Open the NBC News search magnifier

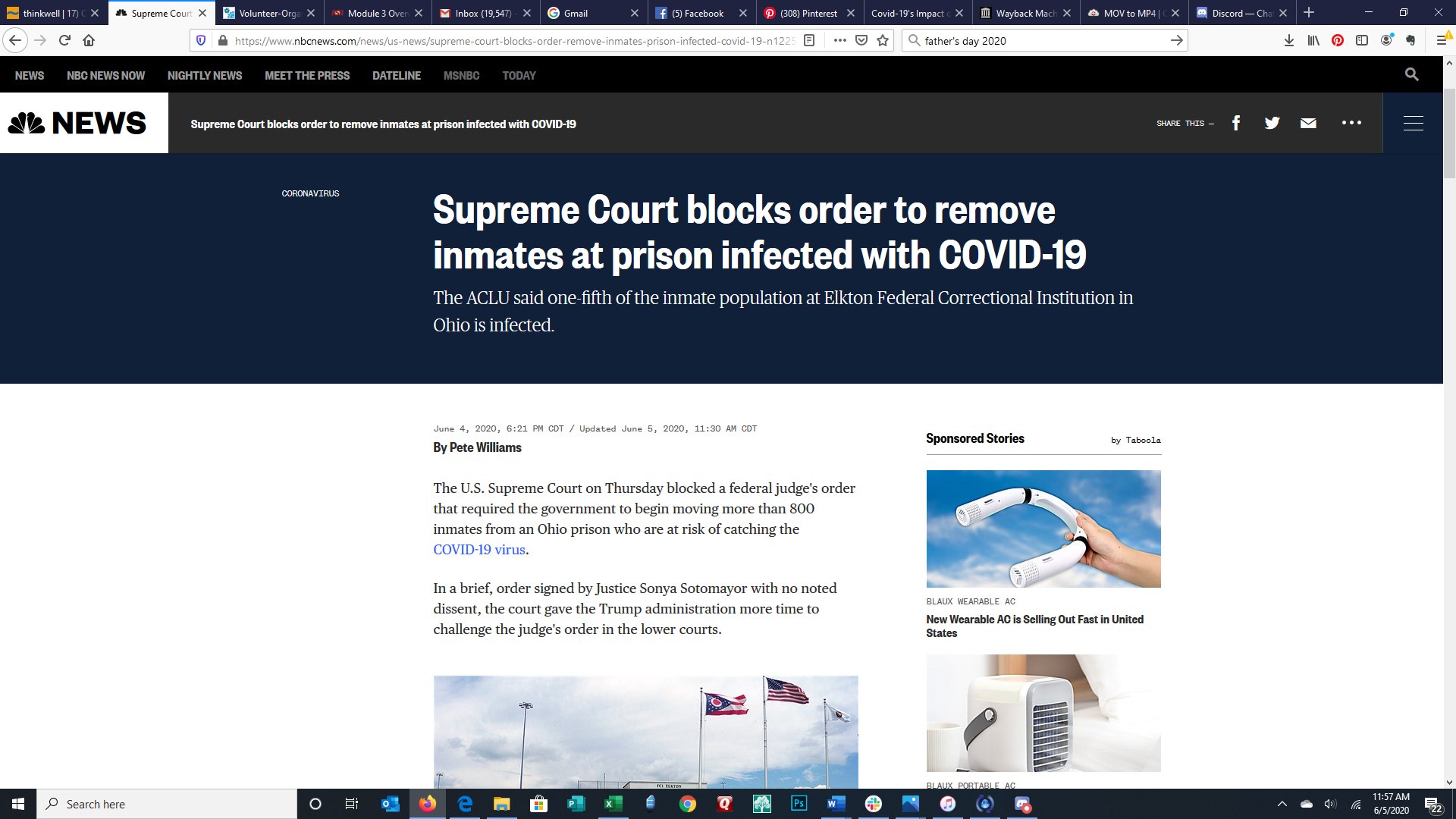(x=1411, y=74)
